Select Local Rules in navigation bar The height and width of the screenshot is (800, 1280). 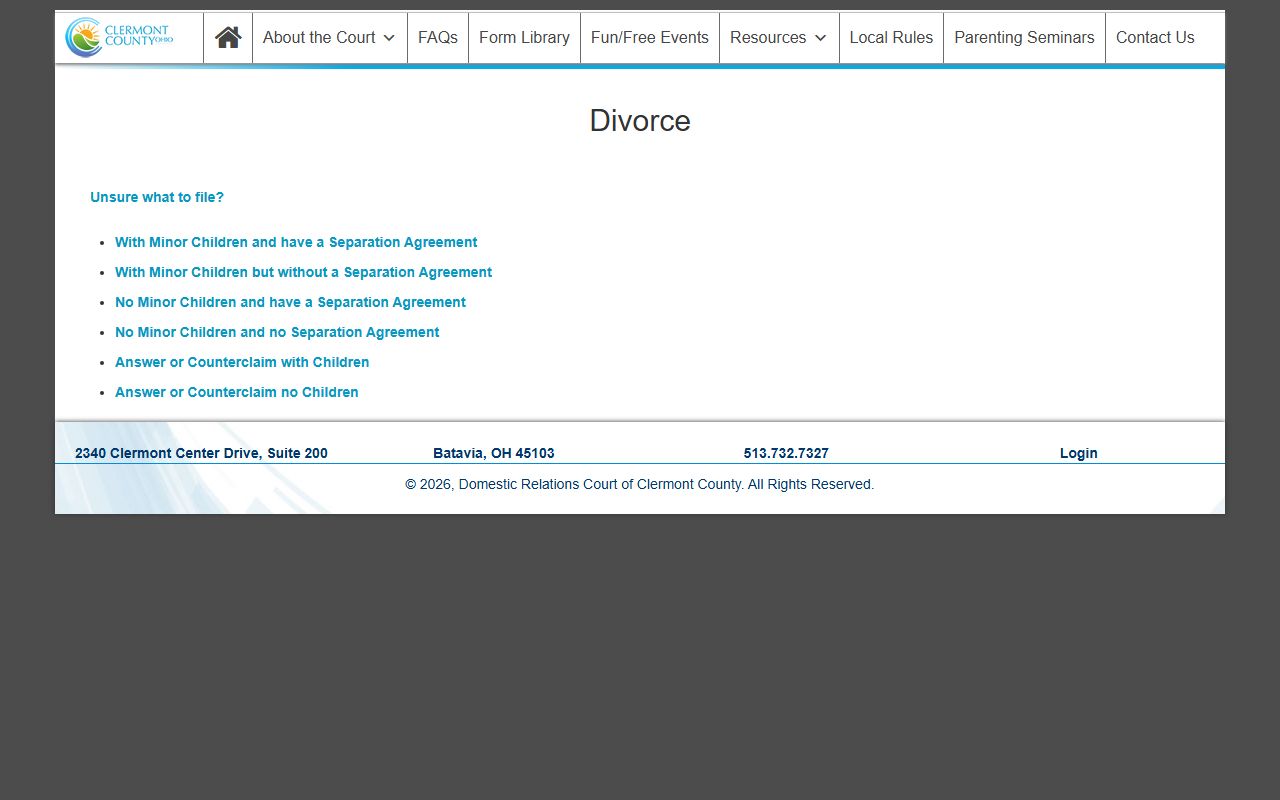[891, 38]
